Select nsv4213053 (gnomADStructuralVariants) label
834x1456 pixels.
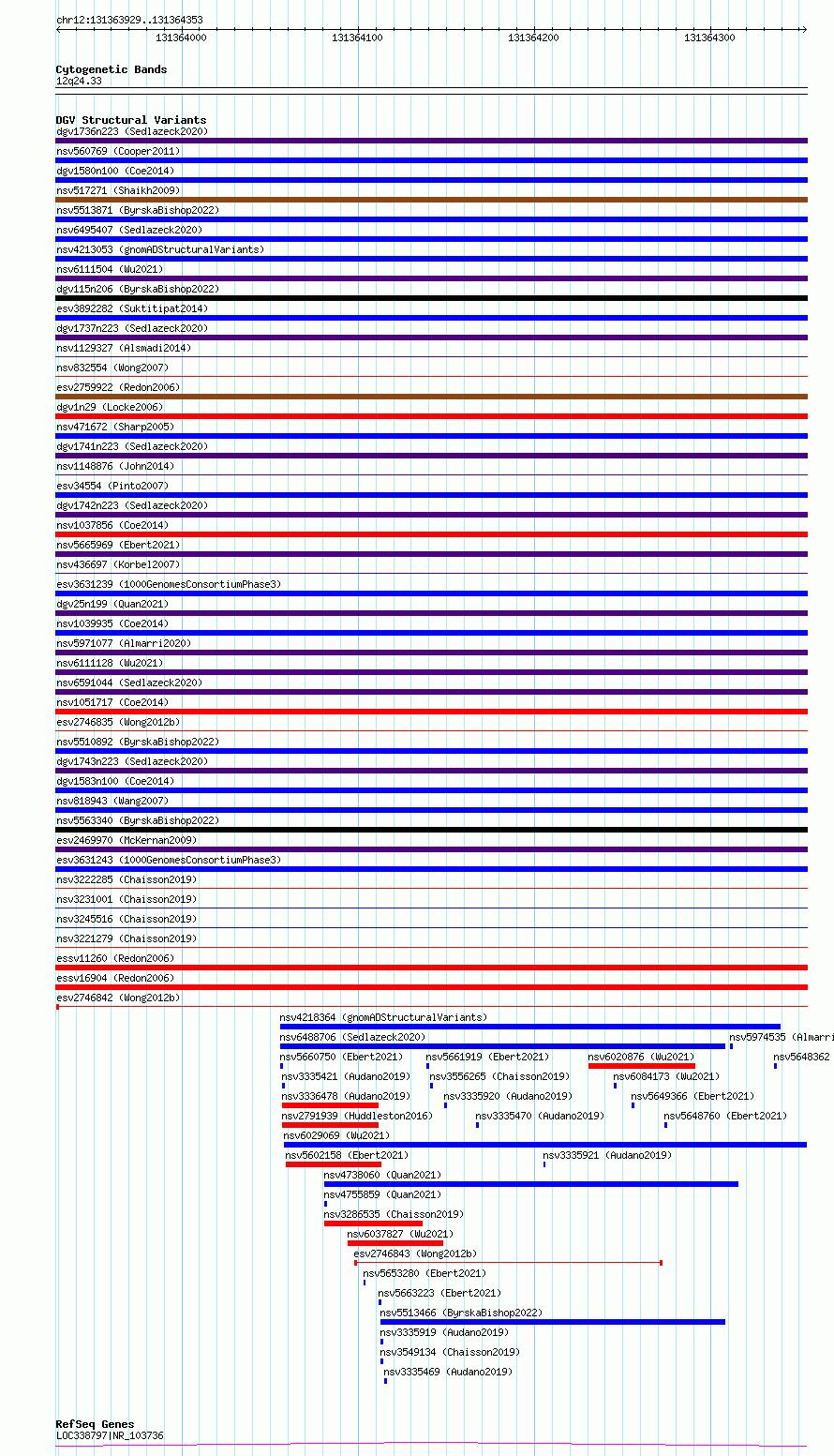[x=160, y=249]
